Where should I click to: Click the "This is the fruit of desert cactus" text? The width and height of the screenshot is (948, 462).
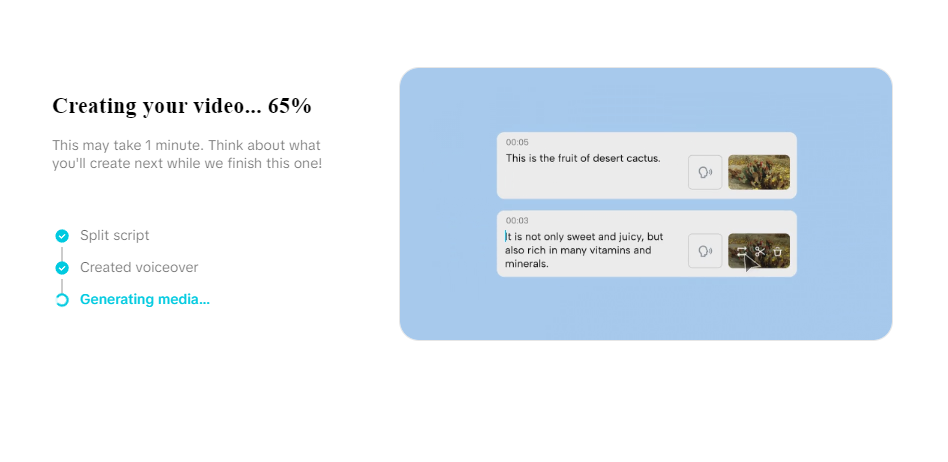click(583, 158)
